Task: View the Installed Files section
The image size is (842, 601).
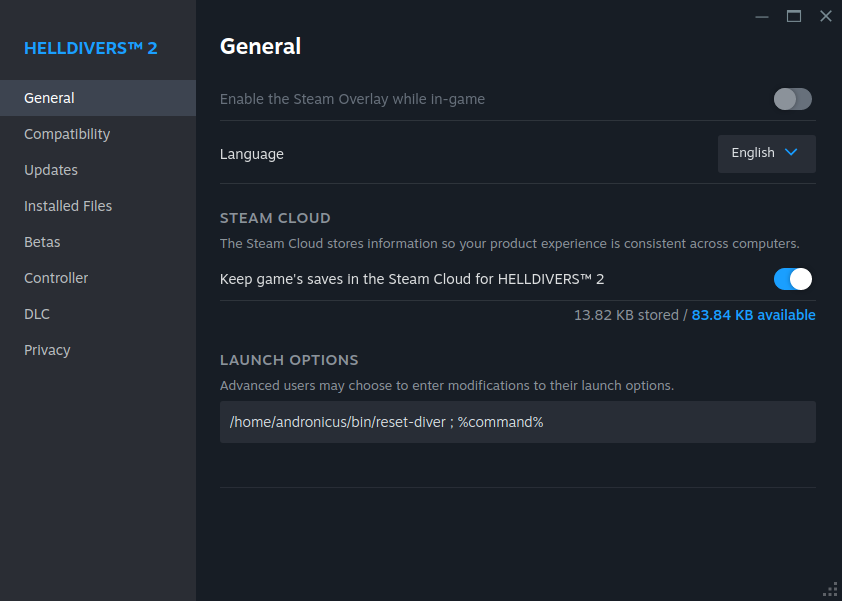Action: coord(68,205)
